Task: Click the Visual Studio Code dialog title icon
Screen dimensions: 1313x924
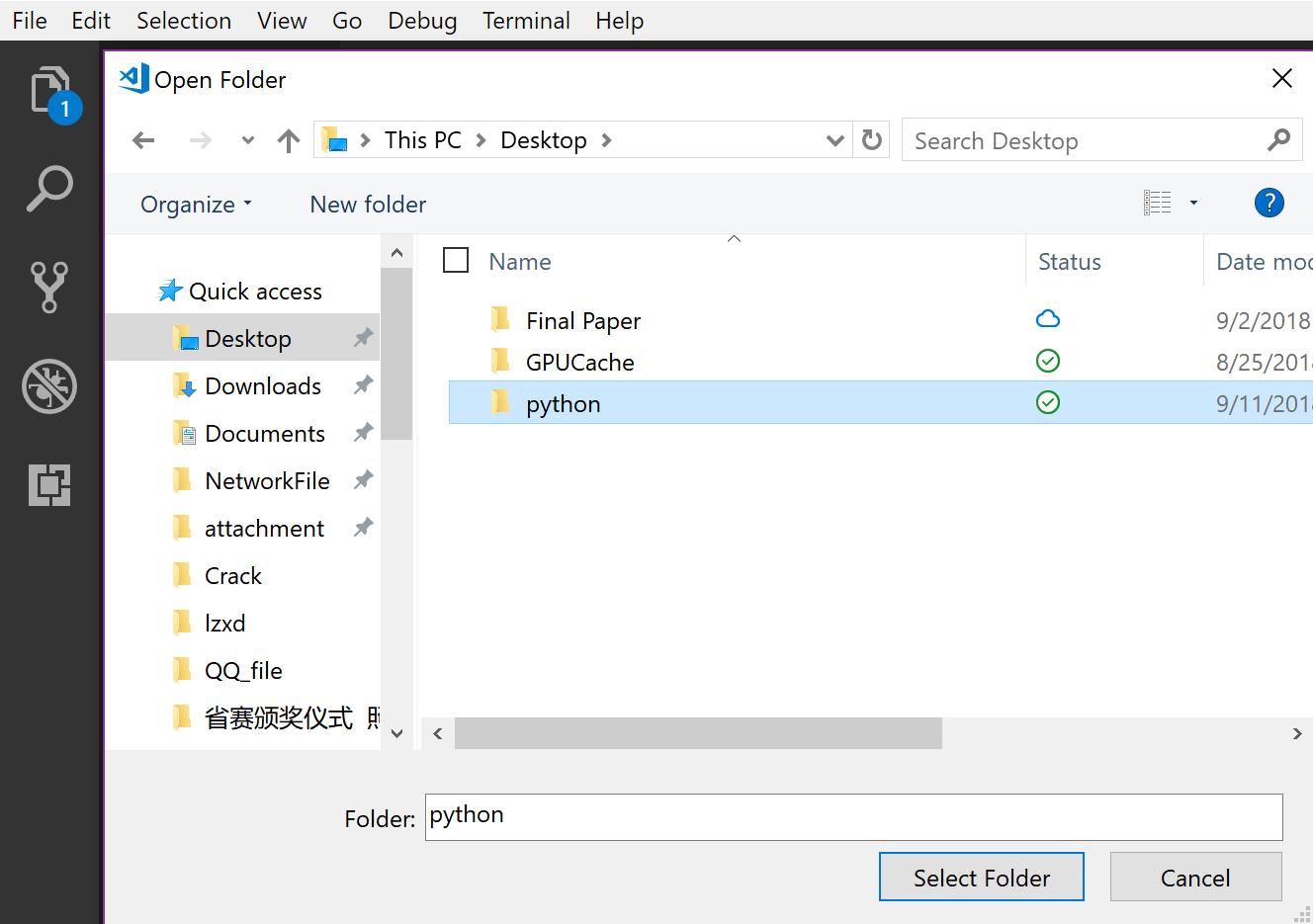Action: click(x=133, y=78)
